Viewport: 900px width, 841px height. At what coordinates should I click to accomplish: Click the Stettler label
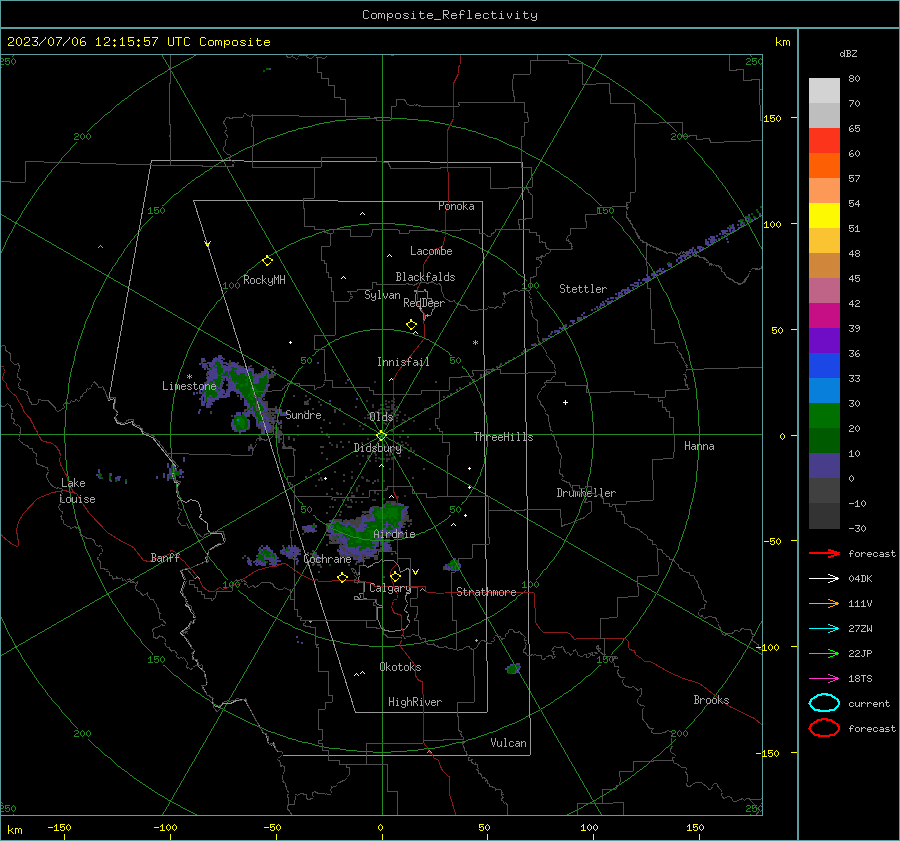pos(583,289)
